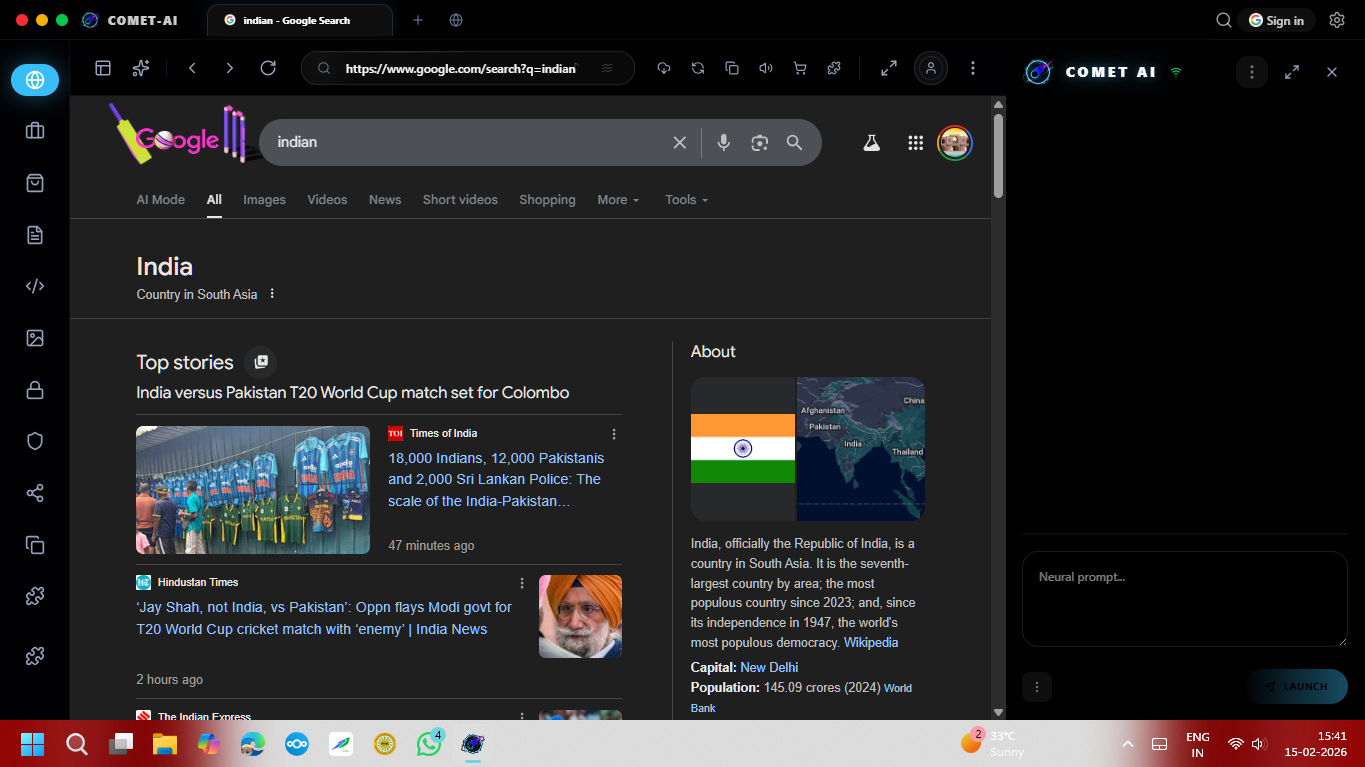Click the page vertical scrollbar thumb
1365x767 pixels.
tap(998, 156)
